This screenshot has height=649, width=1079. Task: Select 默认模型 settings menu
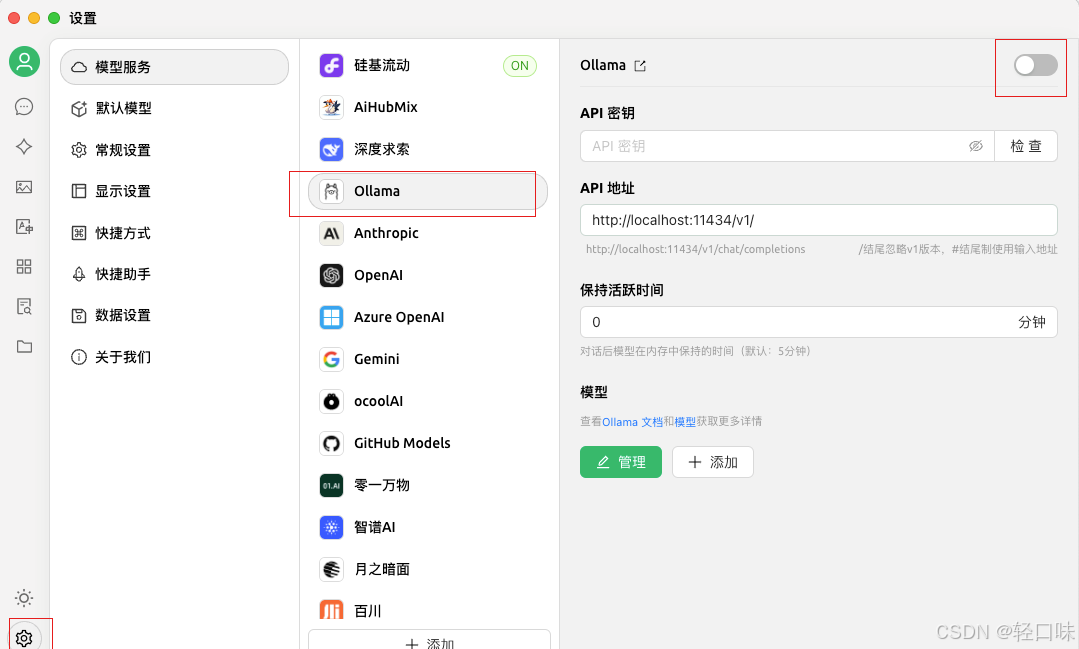(x=175, y=108)
